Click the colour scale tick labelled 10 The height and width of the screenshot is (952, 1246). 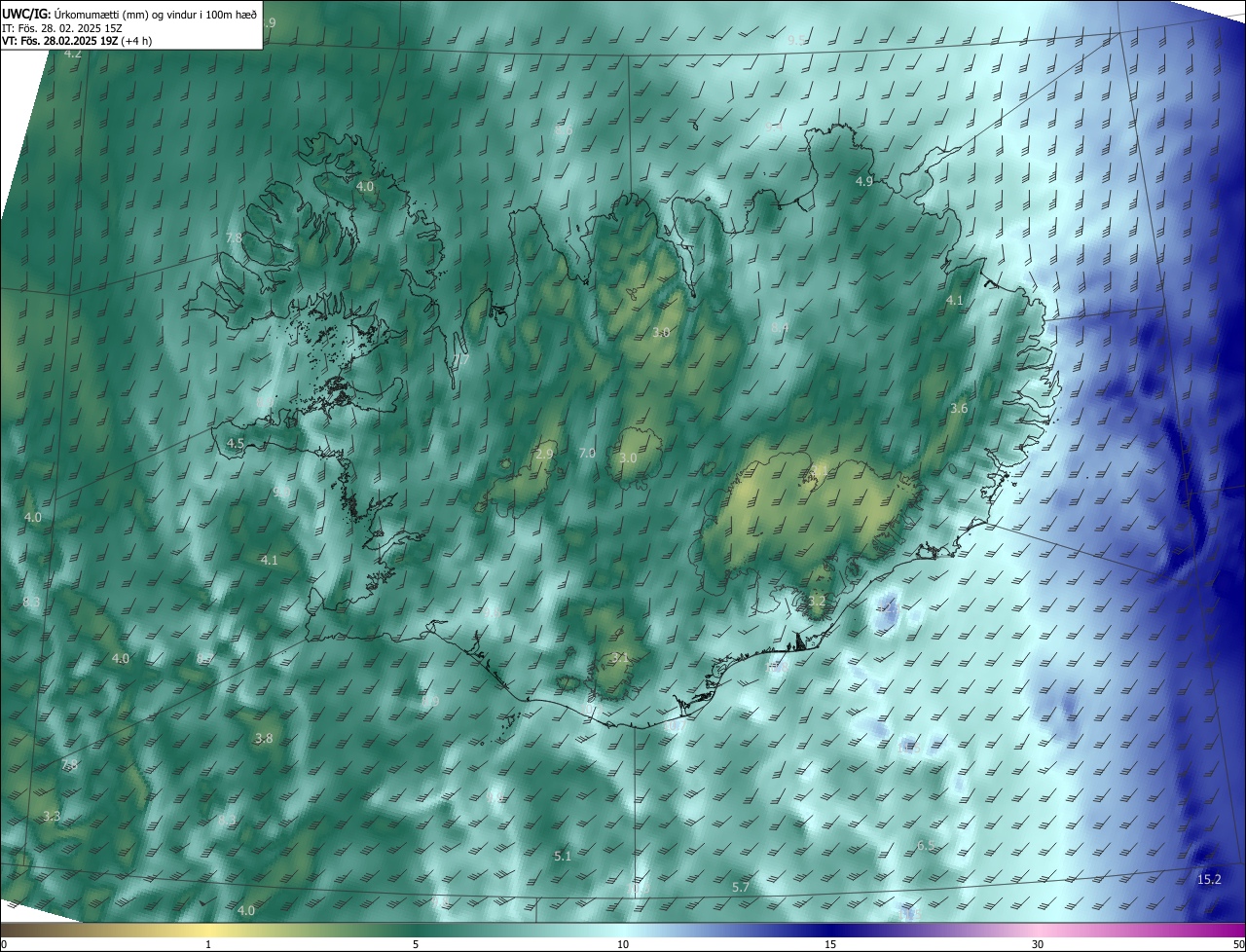623,944
